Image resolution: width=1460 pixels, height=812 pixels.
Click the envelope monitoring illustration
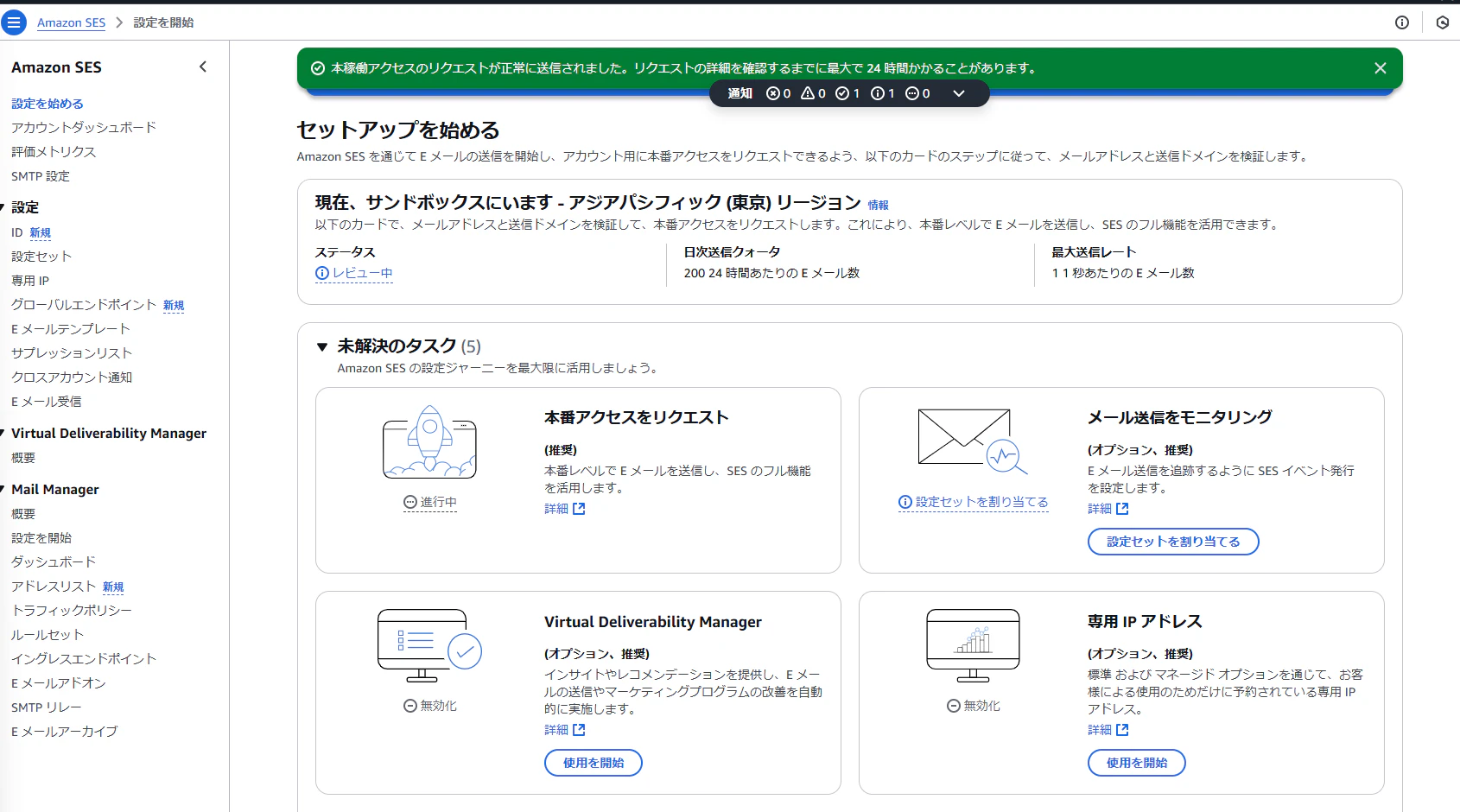pyautogui.click(x=973, y=441)
